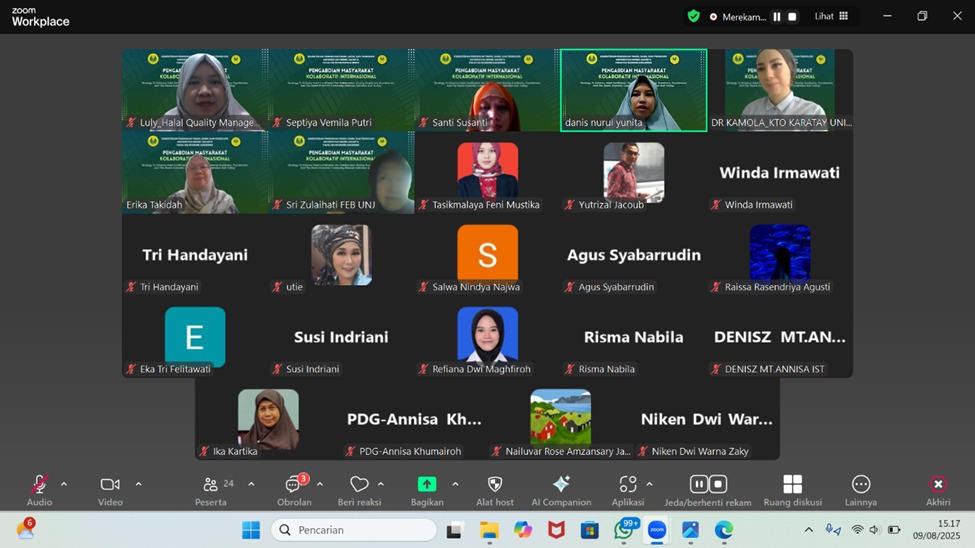Viewport: 975px width, 548px height.
Task: Click the green encryption shield icon
Action: (x=693, y=16)
